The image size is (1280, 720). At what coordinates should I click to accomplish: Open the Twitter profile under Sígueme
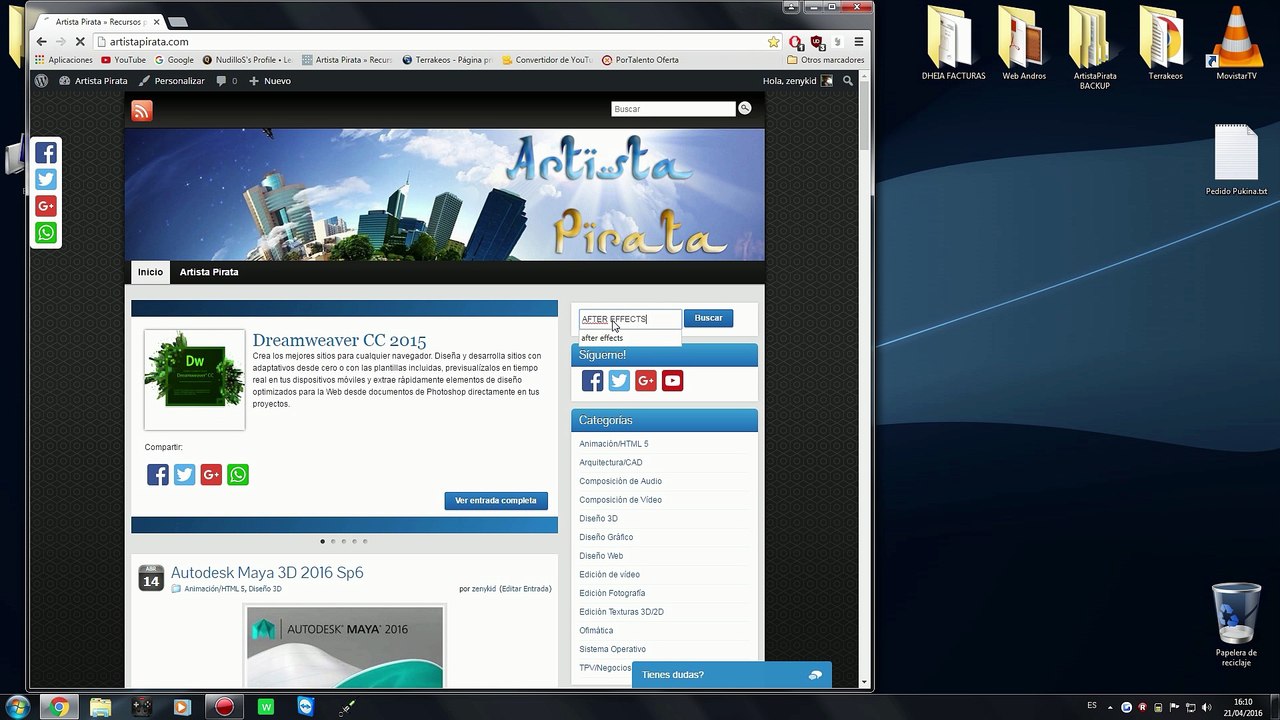click(x=619, y=381)
